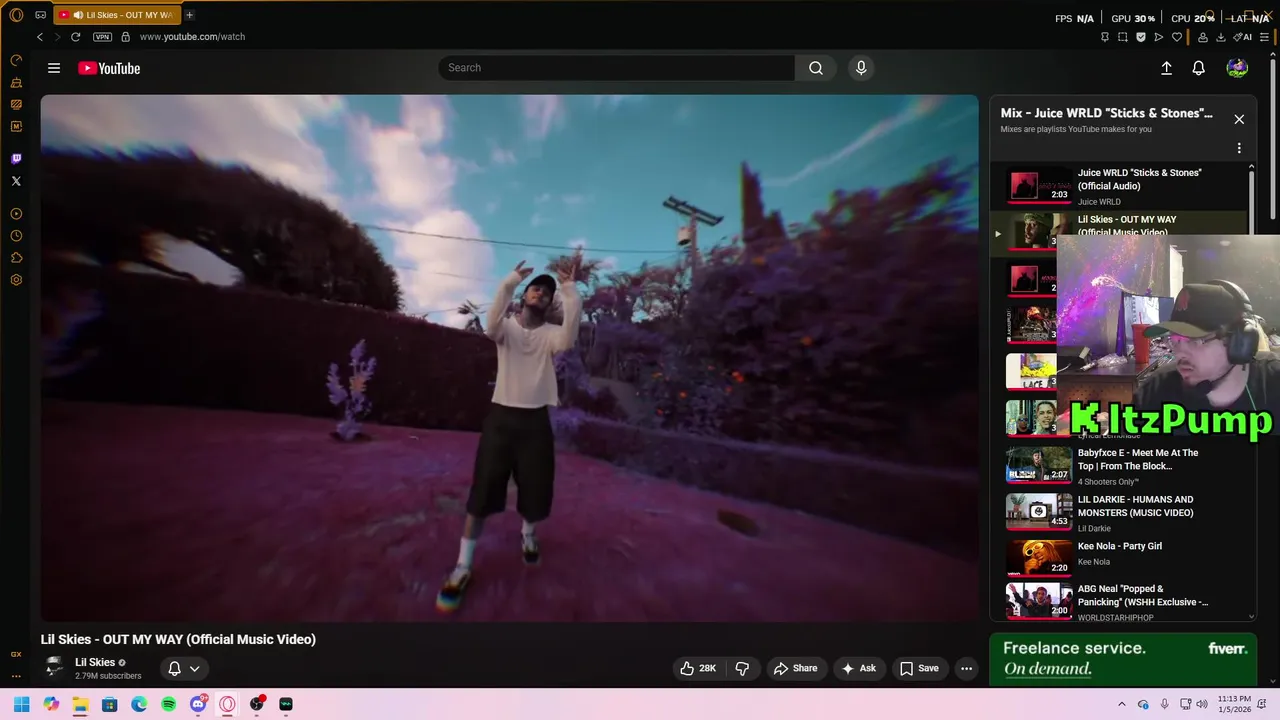Open the Opera account profile icon
This screenshot has height=720, width=1280.
[x=1202, y=37]
